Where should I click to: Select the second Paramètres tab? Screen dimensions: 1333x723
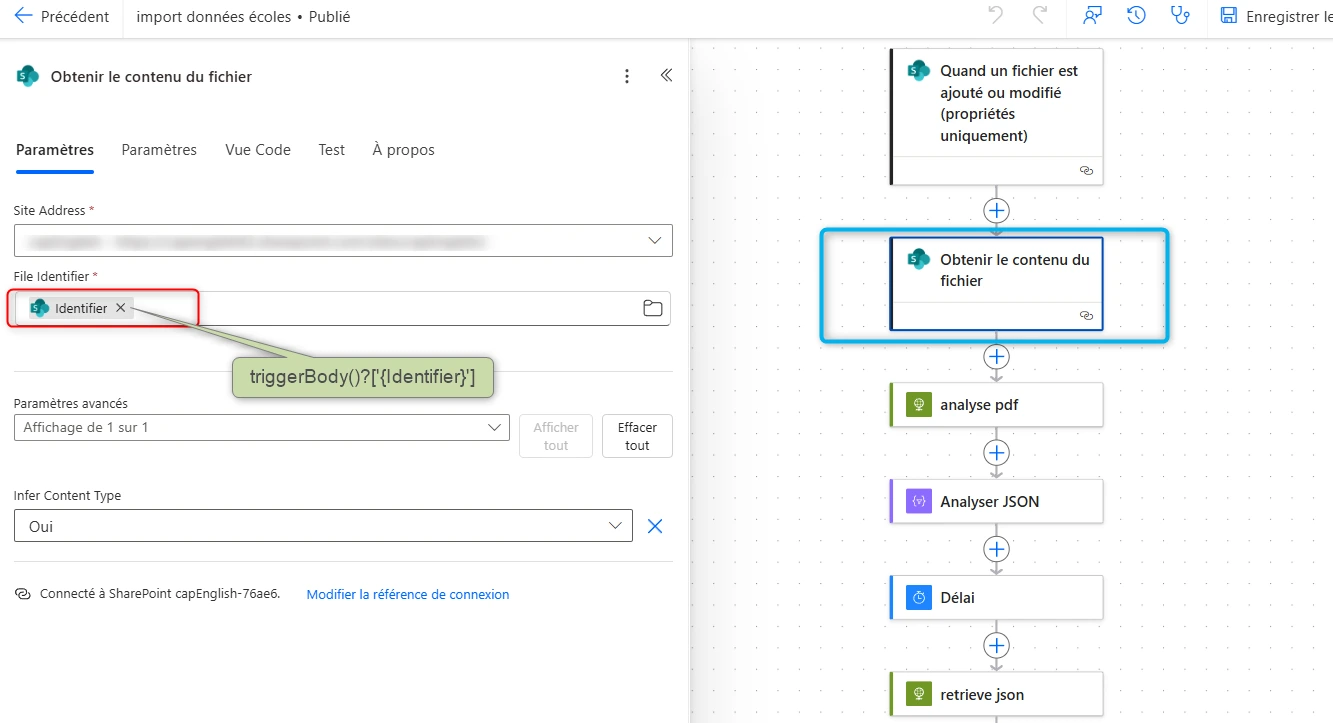159,150
